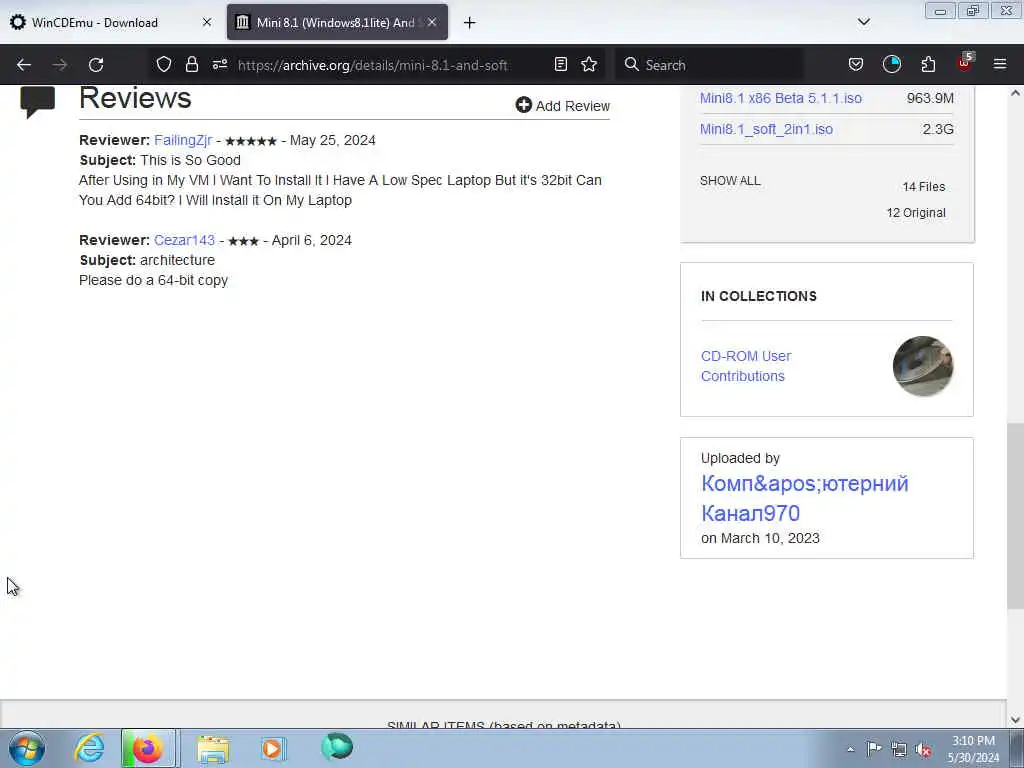The width and height of the screenshot is (1024, 768).
Task: Open the Firefox hamburger application menu
Action: coord(1000,64)
